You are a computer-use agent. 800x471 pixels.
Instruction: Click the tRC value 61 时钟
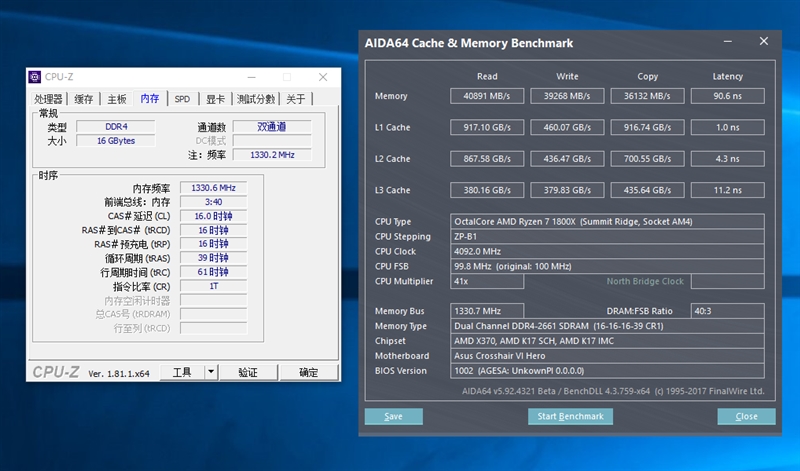coord(213,272)
